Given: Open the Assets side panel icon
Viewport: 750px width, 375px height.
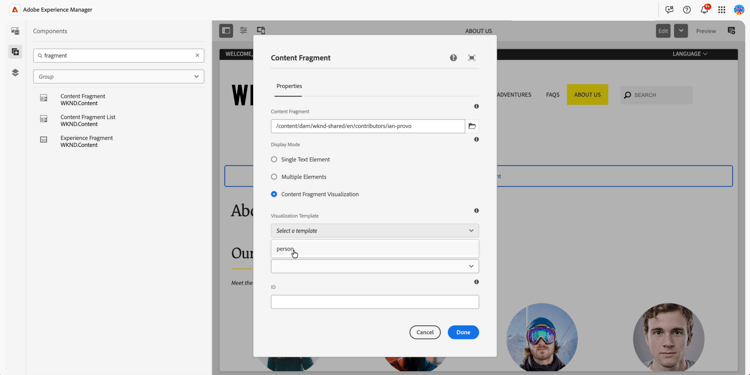Looking at the screenshot, I should coord(15,31).
